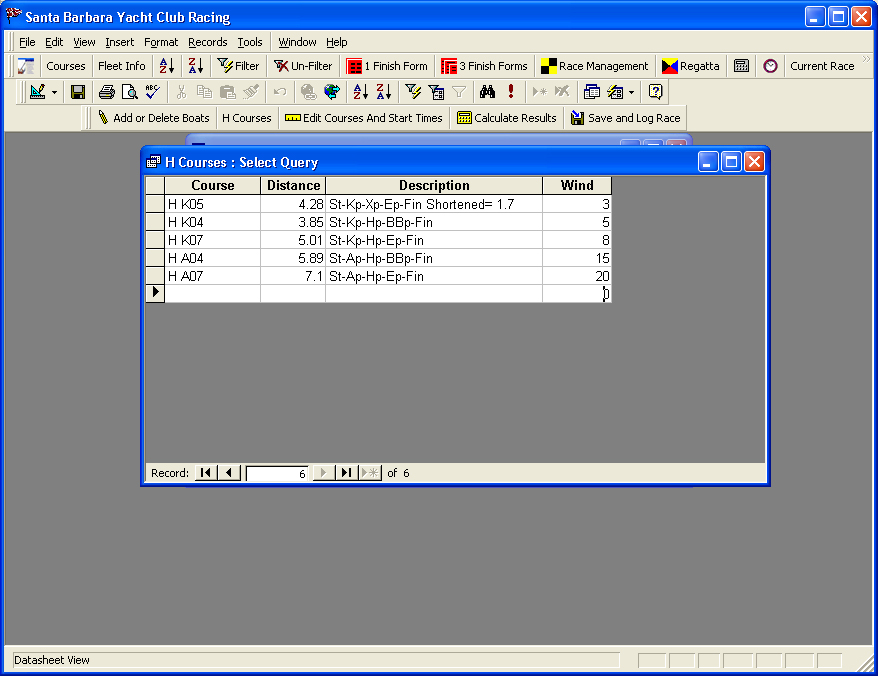878x676 pixels.
Task: Click the Web toolbar globe icon
Action: click(x=331, y=92)
